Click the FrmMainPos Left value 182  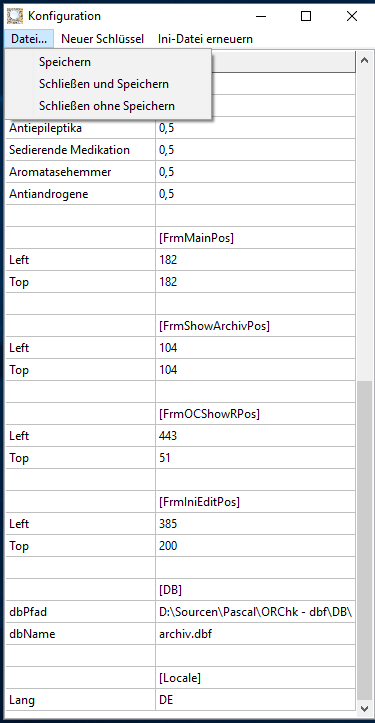(x=256, y=260)
